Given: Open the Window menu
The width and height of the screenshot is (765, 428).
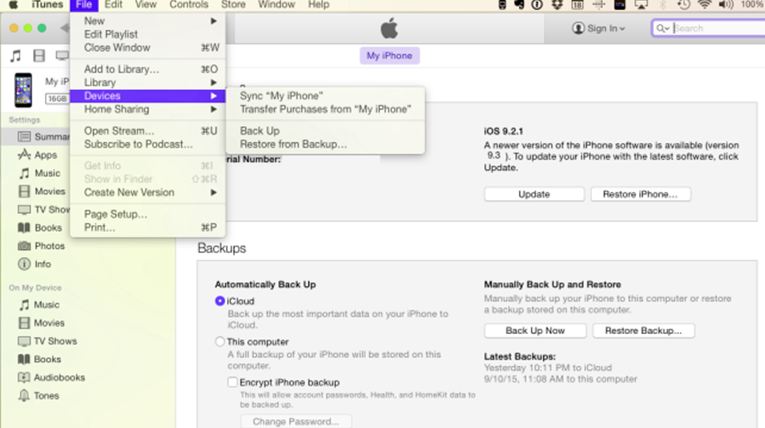Looking at the screenshot, I should pos(277,5).
